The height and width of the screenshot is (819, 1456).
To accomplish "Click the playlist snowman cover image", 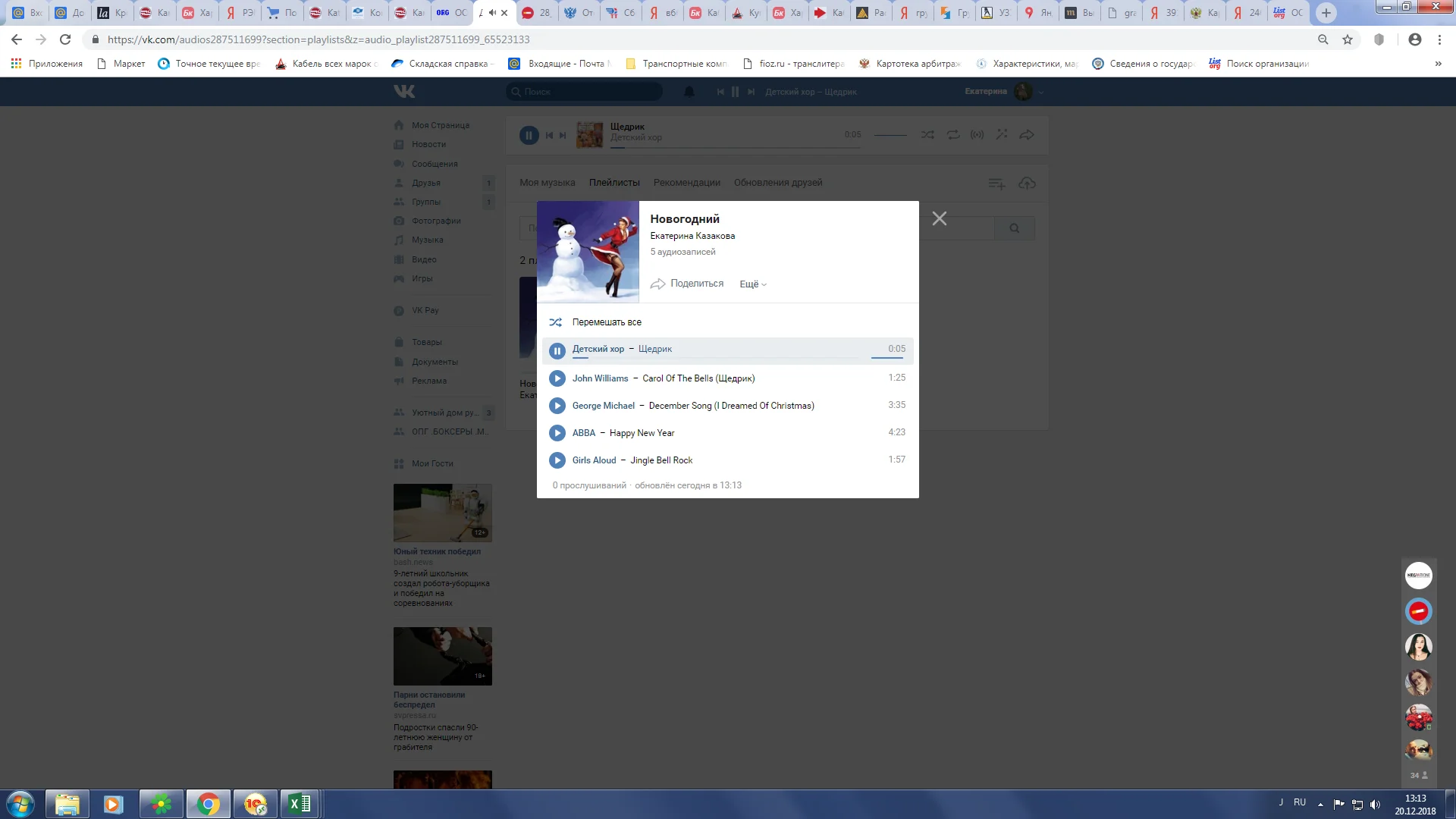I will pos(588,252).
